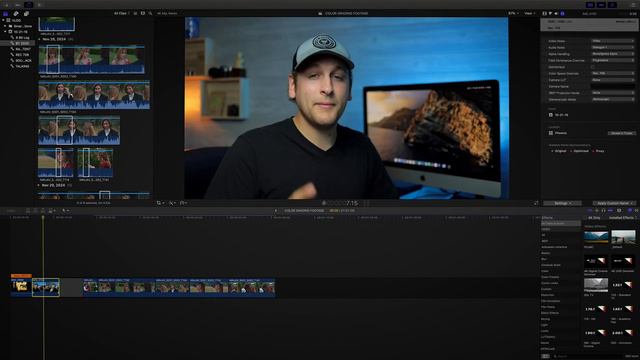The height and width of the screenshot is (360, 640).
Task: Toggle snapping in the timeline
Action: [x=611, y=211]
